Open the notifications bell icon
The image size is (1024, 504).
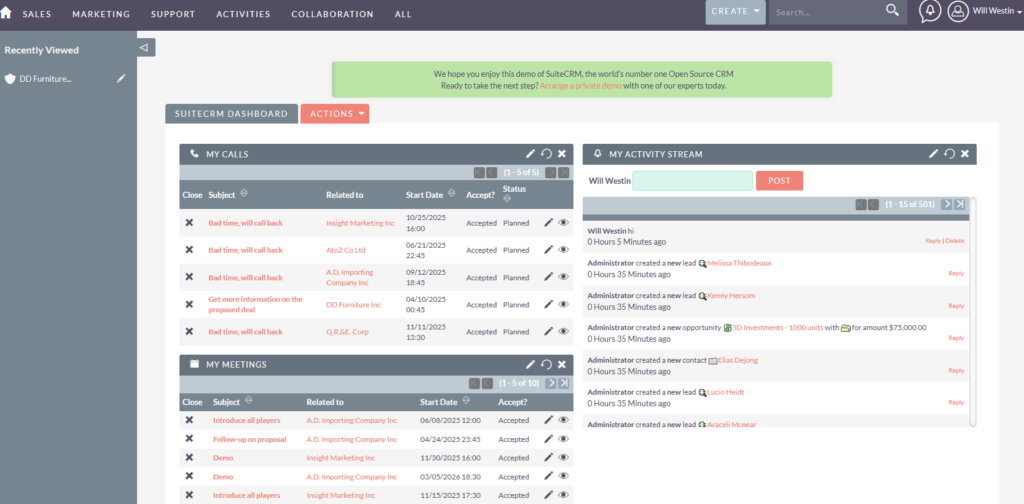click(x=930, y=11)
